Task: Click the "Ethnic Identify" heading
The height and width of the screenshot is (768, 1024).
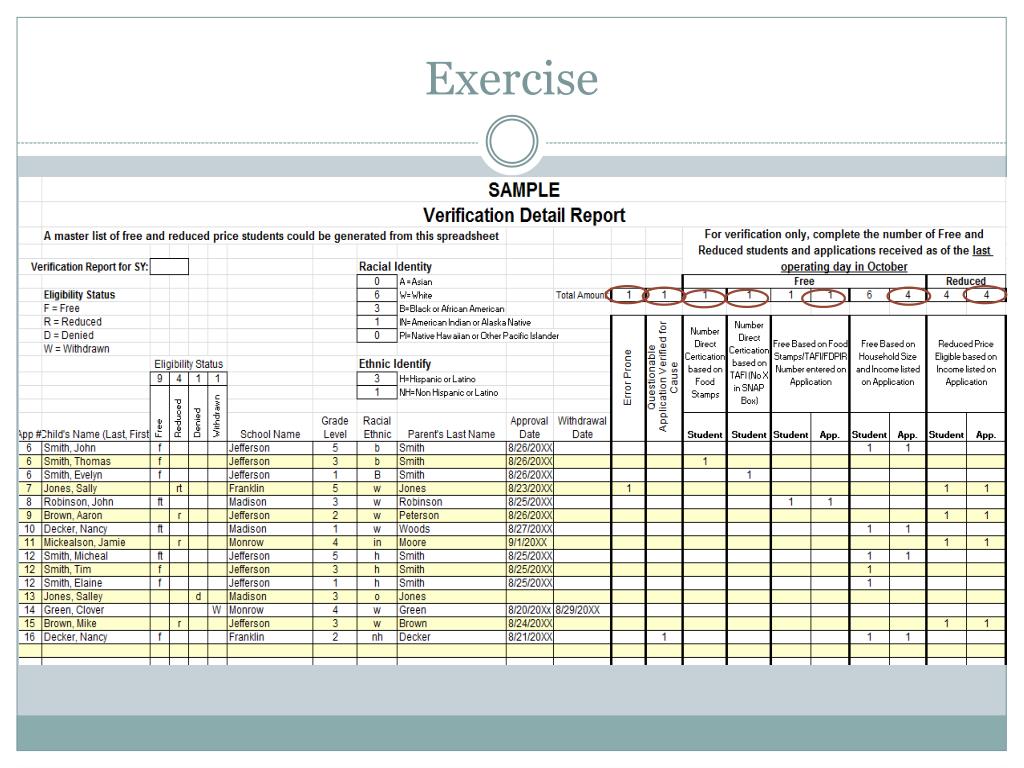Action: (394, 364)
